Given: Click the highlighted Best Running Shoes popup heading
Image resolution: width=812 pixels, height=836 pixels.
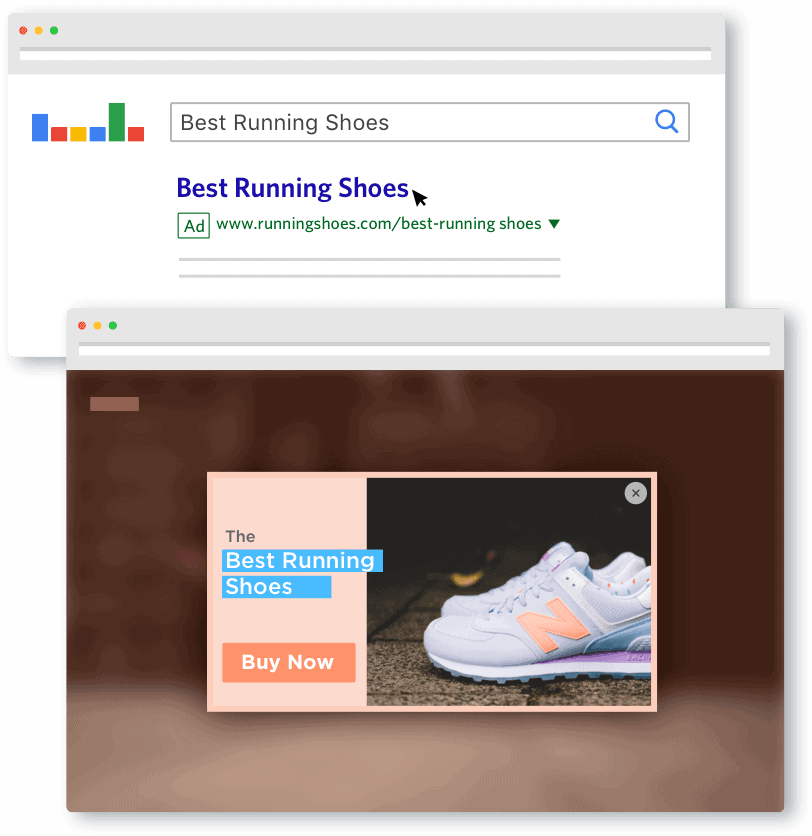Looking at the screenshot, I should [302, 574].
